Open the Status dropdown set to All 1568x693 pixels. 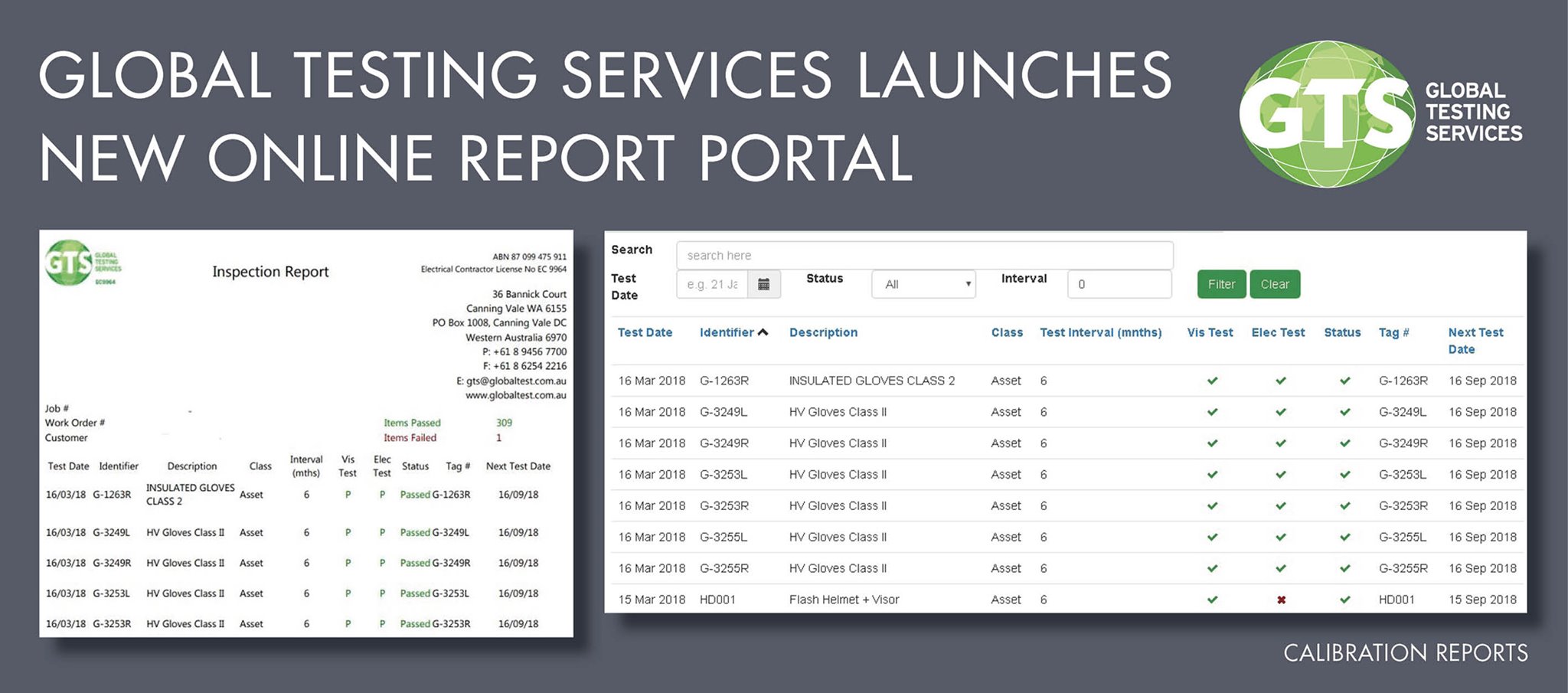[x=923, y=283]
